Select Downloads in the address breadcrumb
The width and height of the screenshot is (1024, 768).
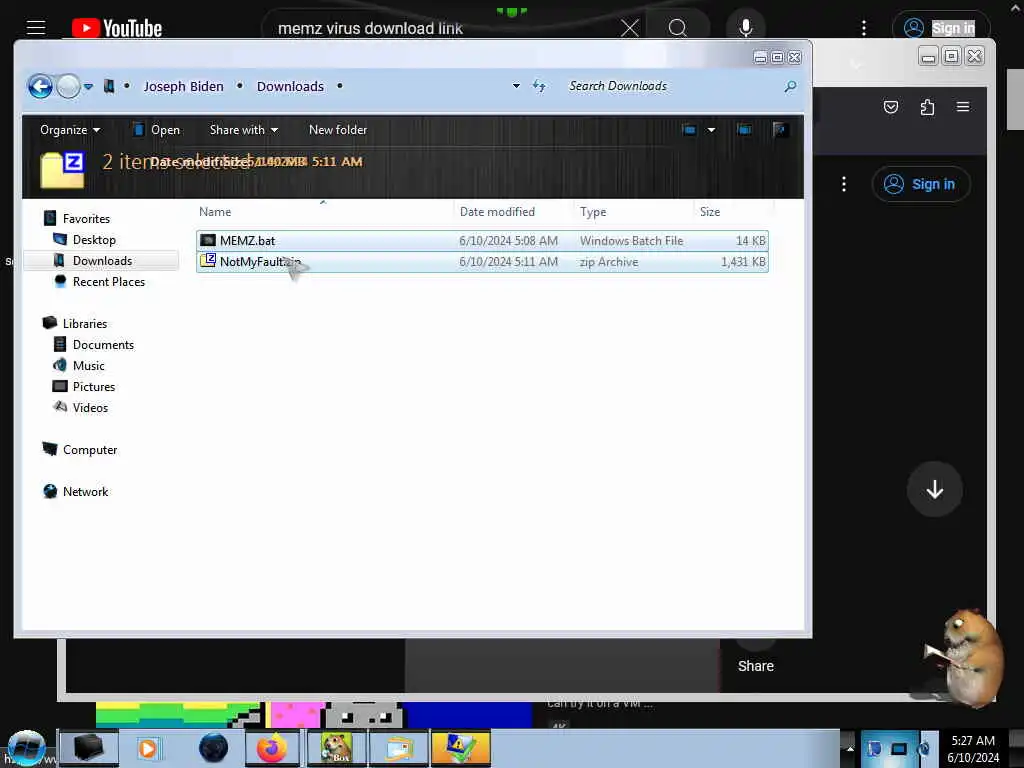click(x=290, y=86)
